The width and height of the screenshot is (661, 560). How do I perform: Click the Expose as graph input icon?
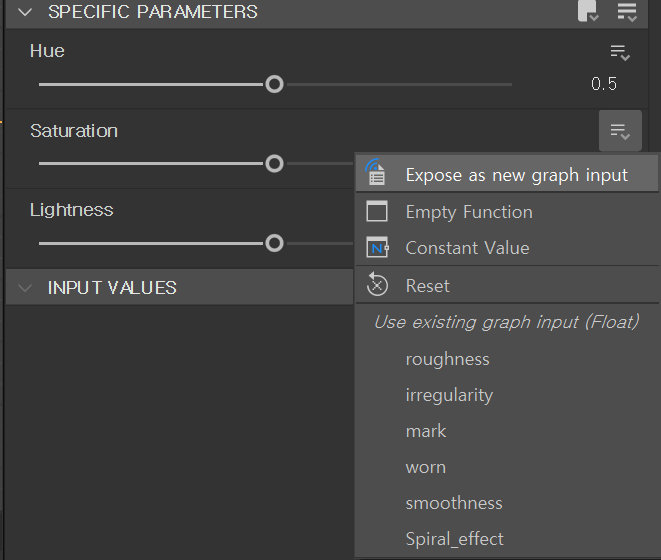(x=376, y=172)
